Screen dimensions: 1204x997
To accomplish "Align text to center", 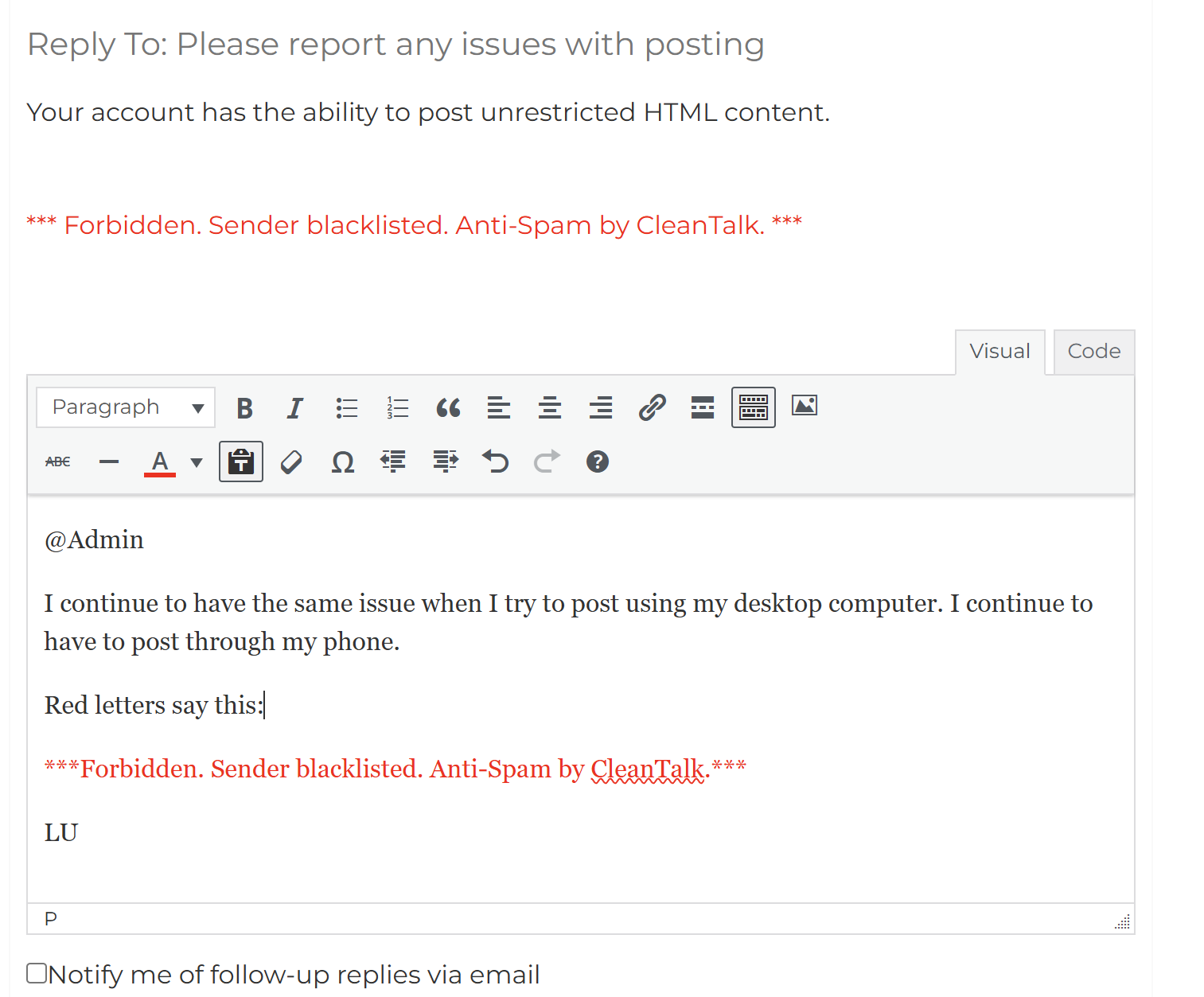I will (550, 408).
